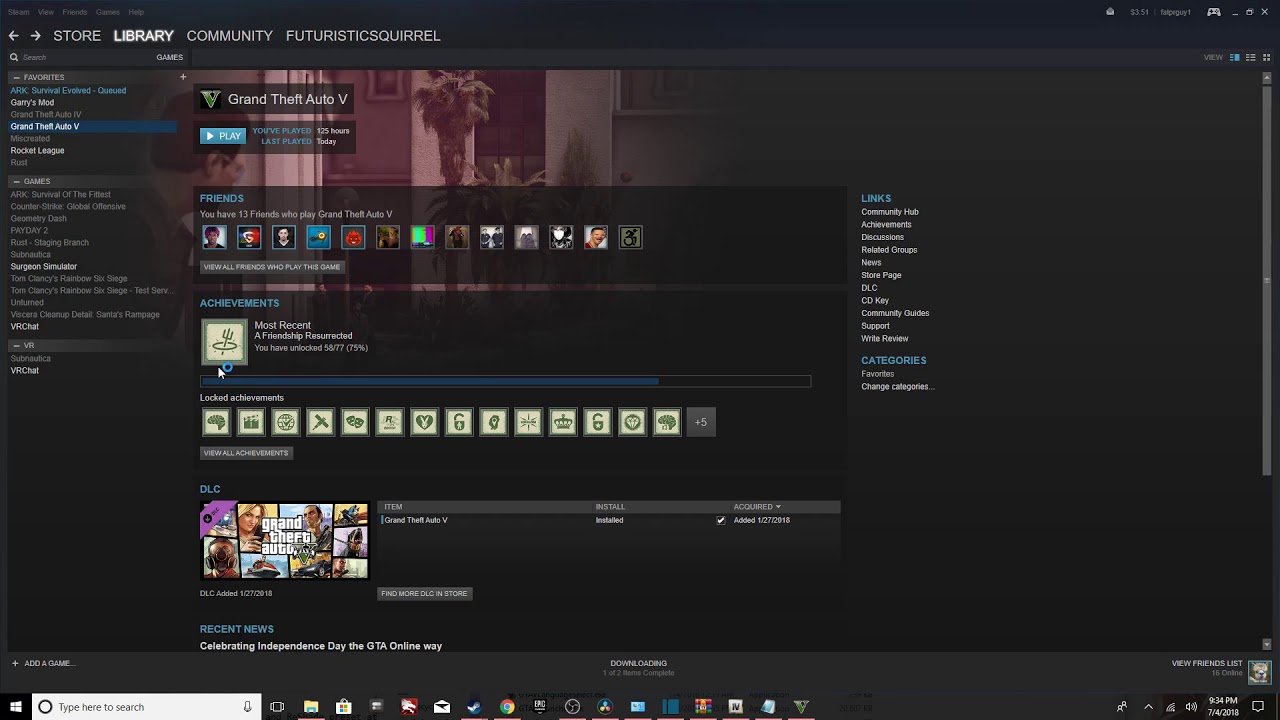Viewport: 1280px width, 720px height.
Task: Open Change categories option
Action: coord(898,386)
